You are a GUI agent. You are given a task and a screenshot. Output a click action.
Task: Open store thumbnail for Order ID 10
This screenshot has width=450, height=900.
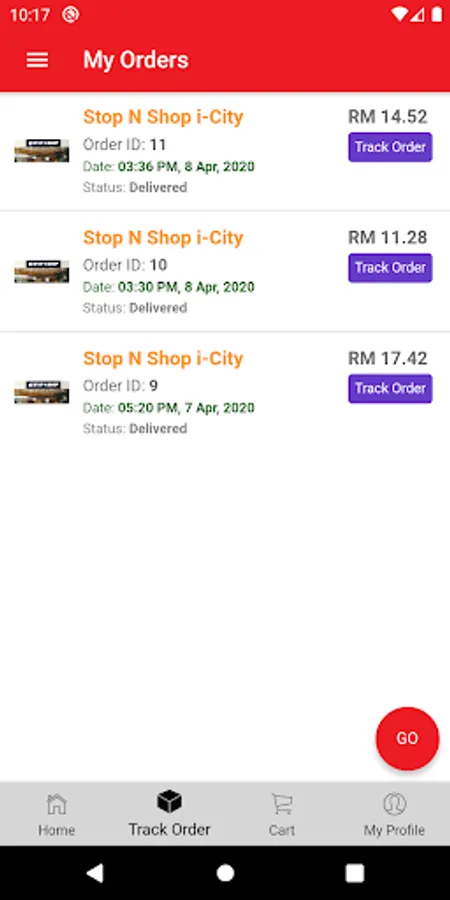point(42,271)
